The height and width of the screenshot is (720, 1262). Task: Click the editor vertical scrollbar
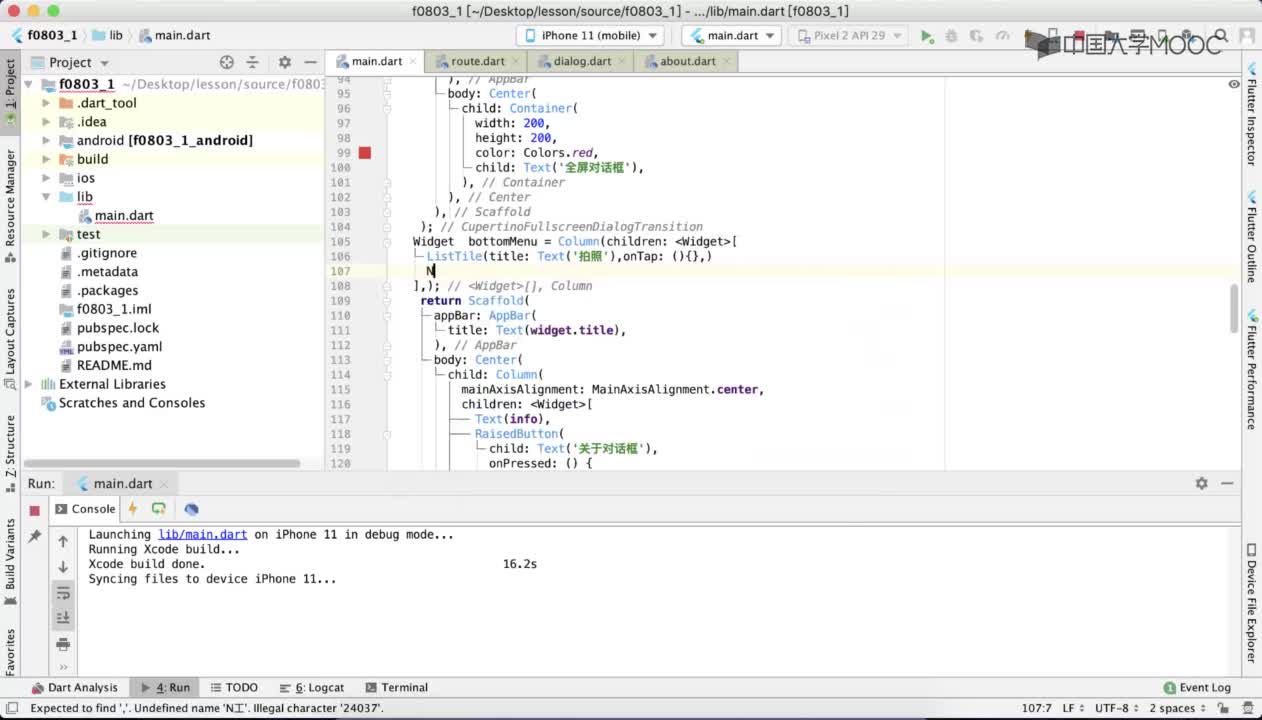[1235, 310]
